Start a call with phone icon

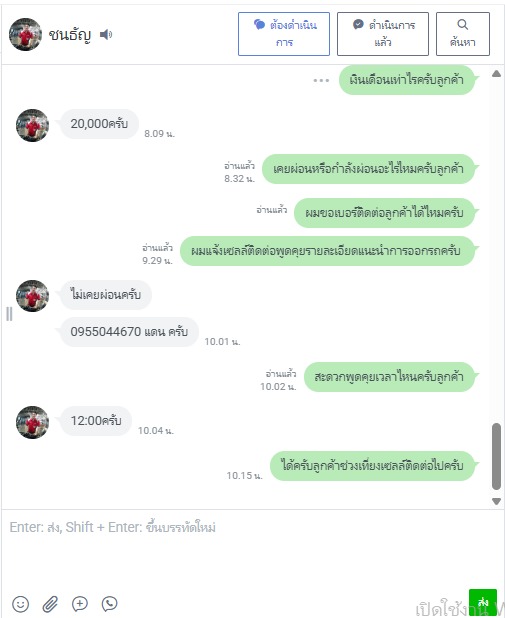pyautogui.click(x=109, y=603)
